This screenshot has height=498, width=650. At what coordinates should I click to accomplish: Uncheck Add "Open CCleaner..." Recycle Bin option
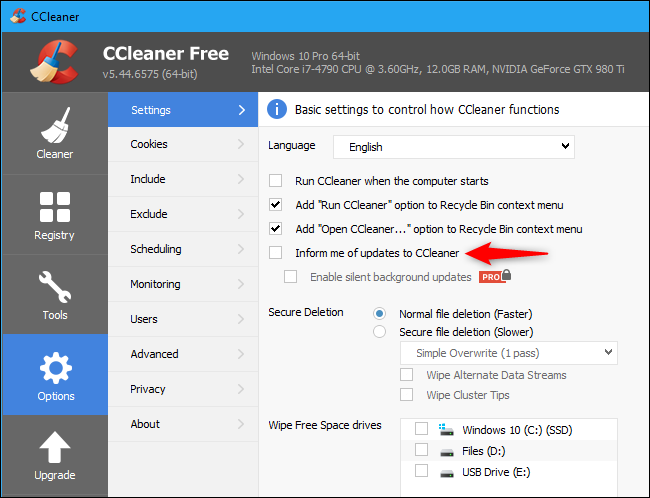pos(275,228)
